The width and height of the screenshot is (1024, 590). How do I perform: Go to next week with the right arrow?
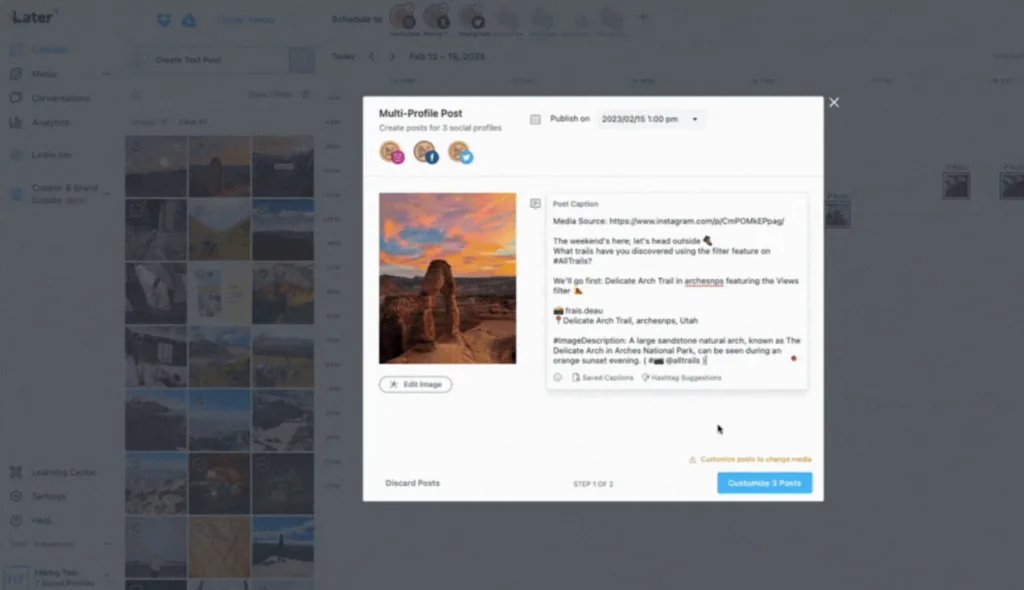[x=392, y=57]
